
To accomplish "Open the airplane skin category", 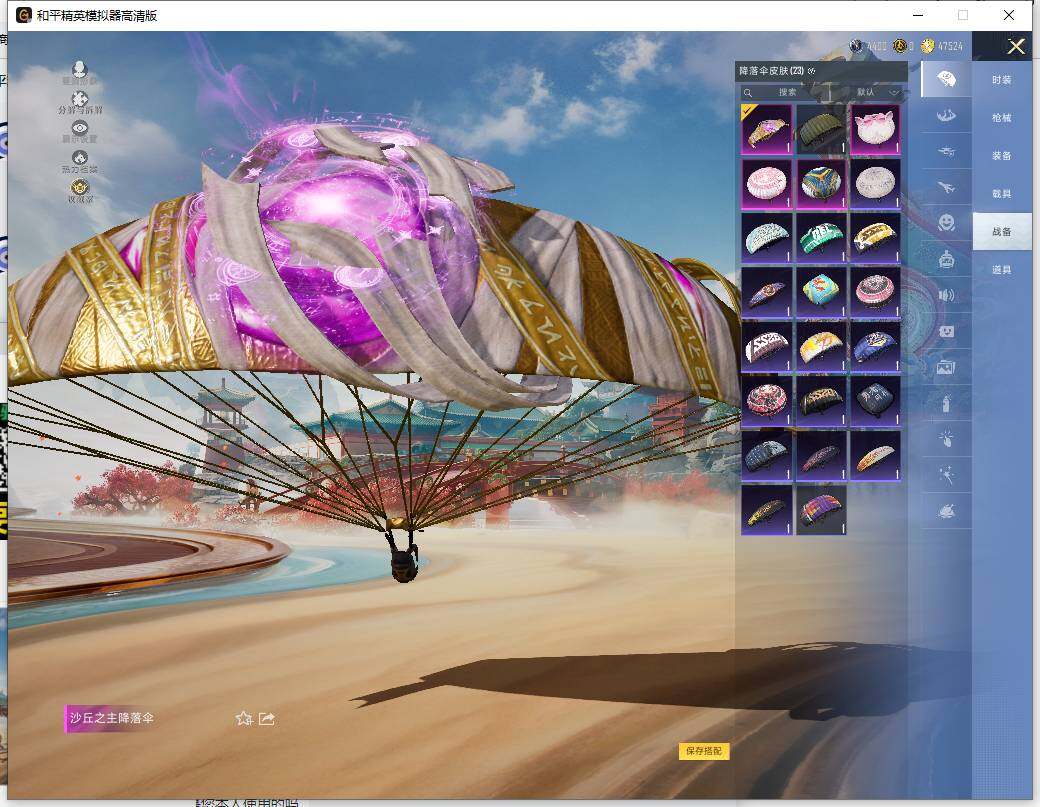I will [x=945, y=186].
